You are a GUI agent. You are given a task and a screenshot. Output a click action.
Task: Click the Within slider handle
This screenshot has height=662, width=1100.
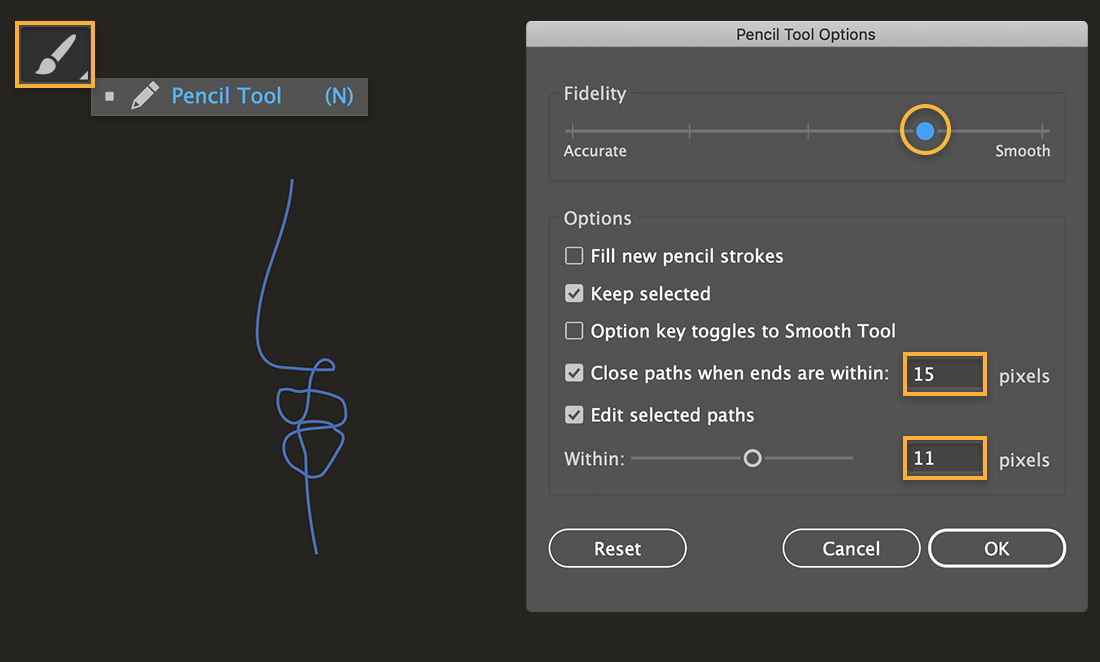(x=752, y=457)
